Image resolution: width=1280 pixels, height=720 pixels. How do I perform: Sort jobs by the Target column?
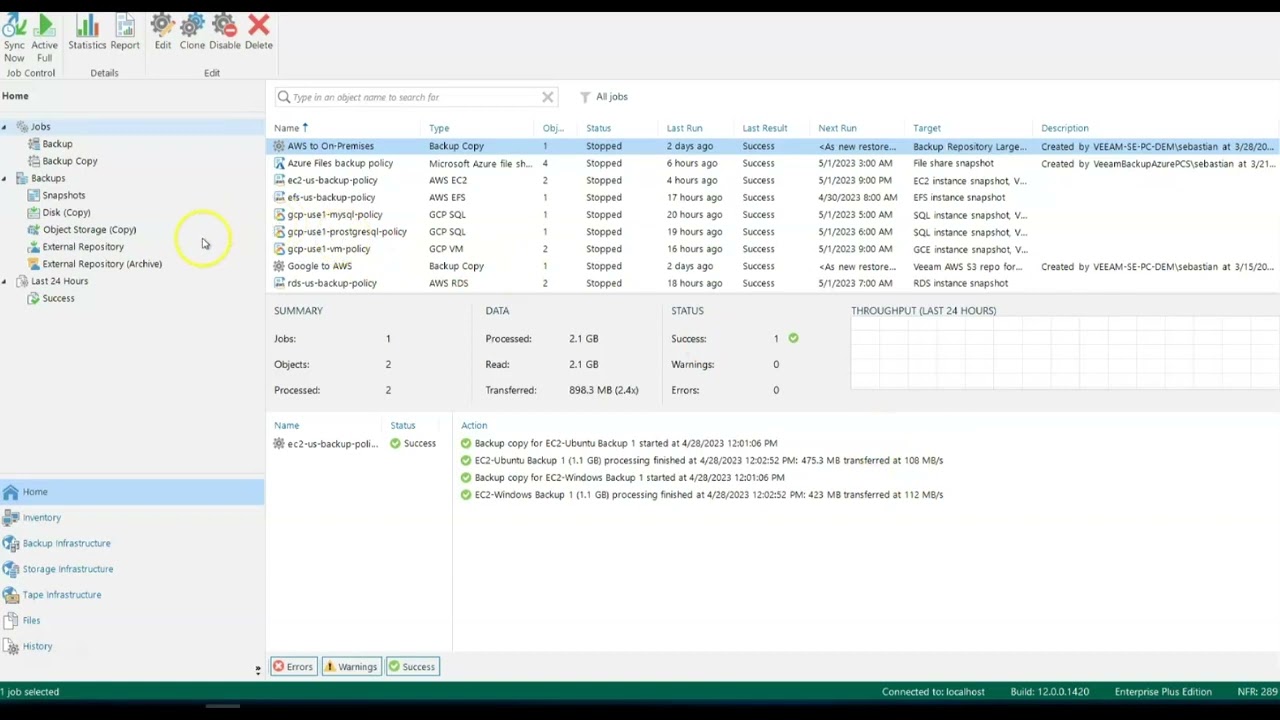(926, 128)
